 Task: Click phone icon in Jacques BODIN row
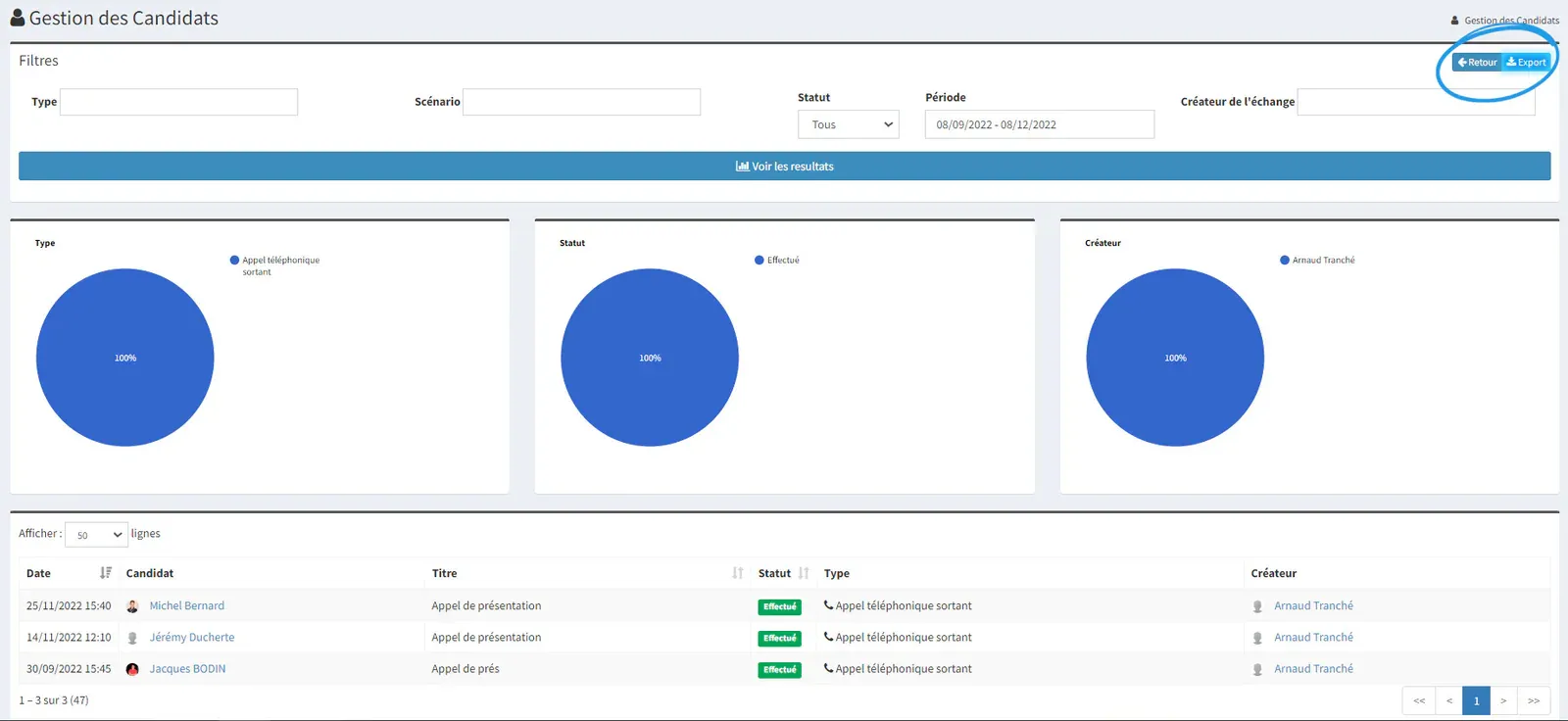click(x=829, y=668)
